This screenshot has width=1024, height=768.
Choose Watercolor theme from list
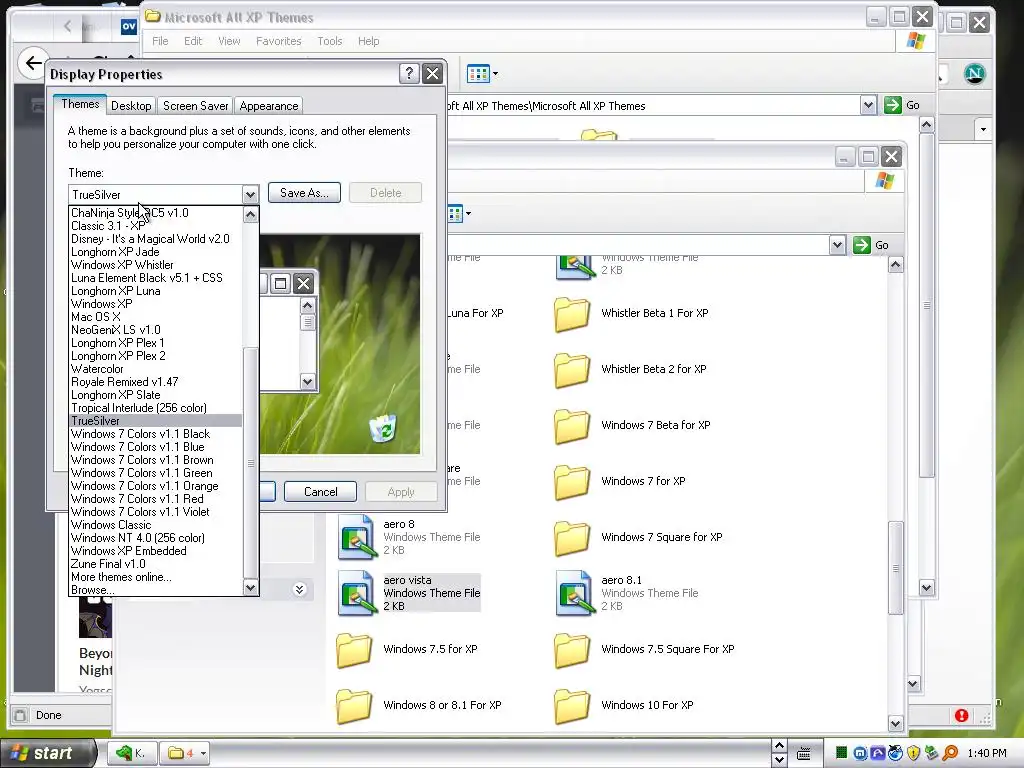(155, 369)
